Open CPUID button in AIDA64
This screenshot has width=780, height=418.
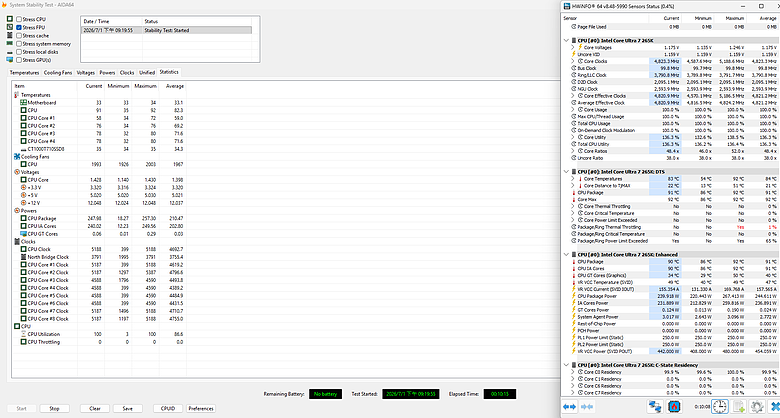(168, 409)
